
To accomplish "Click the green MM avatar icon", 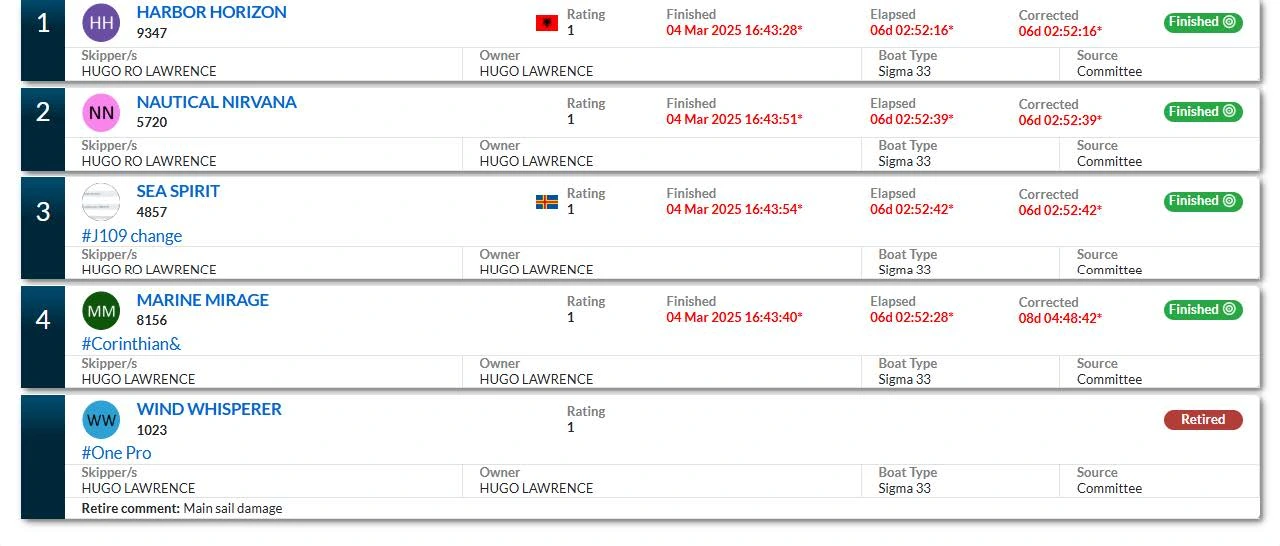I will (101, 311).
